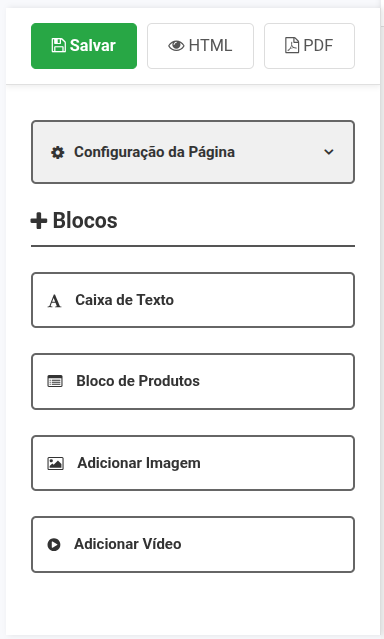Image resolution: width=384 pixels, height=639 pixels.
Task: Add a Caixa de Texto block
Action: [193, 300]
